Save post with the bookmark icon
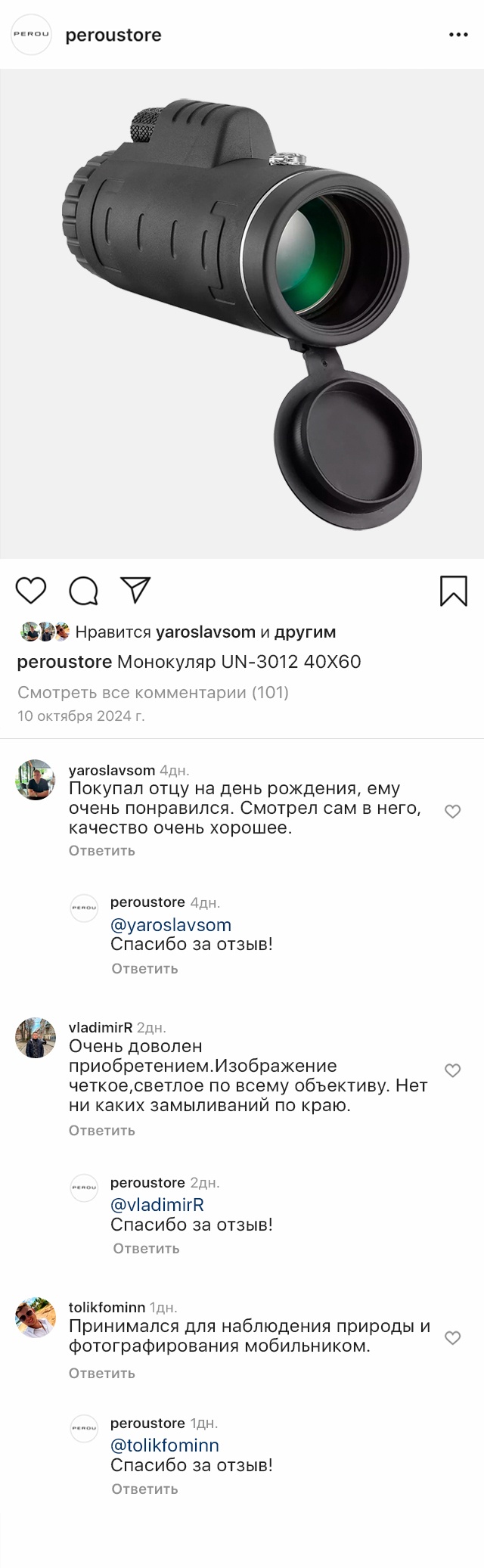The height and width of the screenshot is (1568, 484). pyautogui.click(x=453, y=591)
